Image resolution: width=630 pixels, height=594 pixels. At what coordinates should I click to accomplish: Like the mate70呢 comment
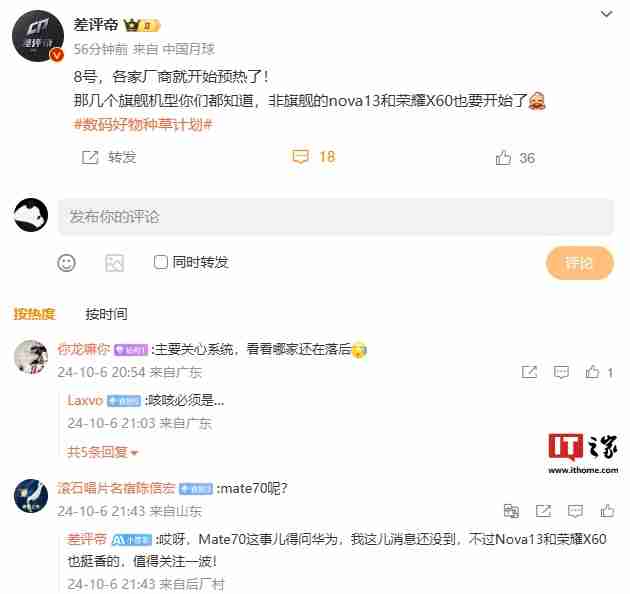pos(607,511)
